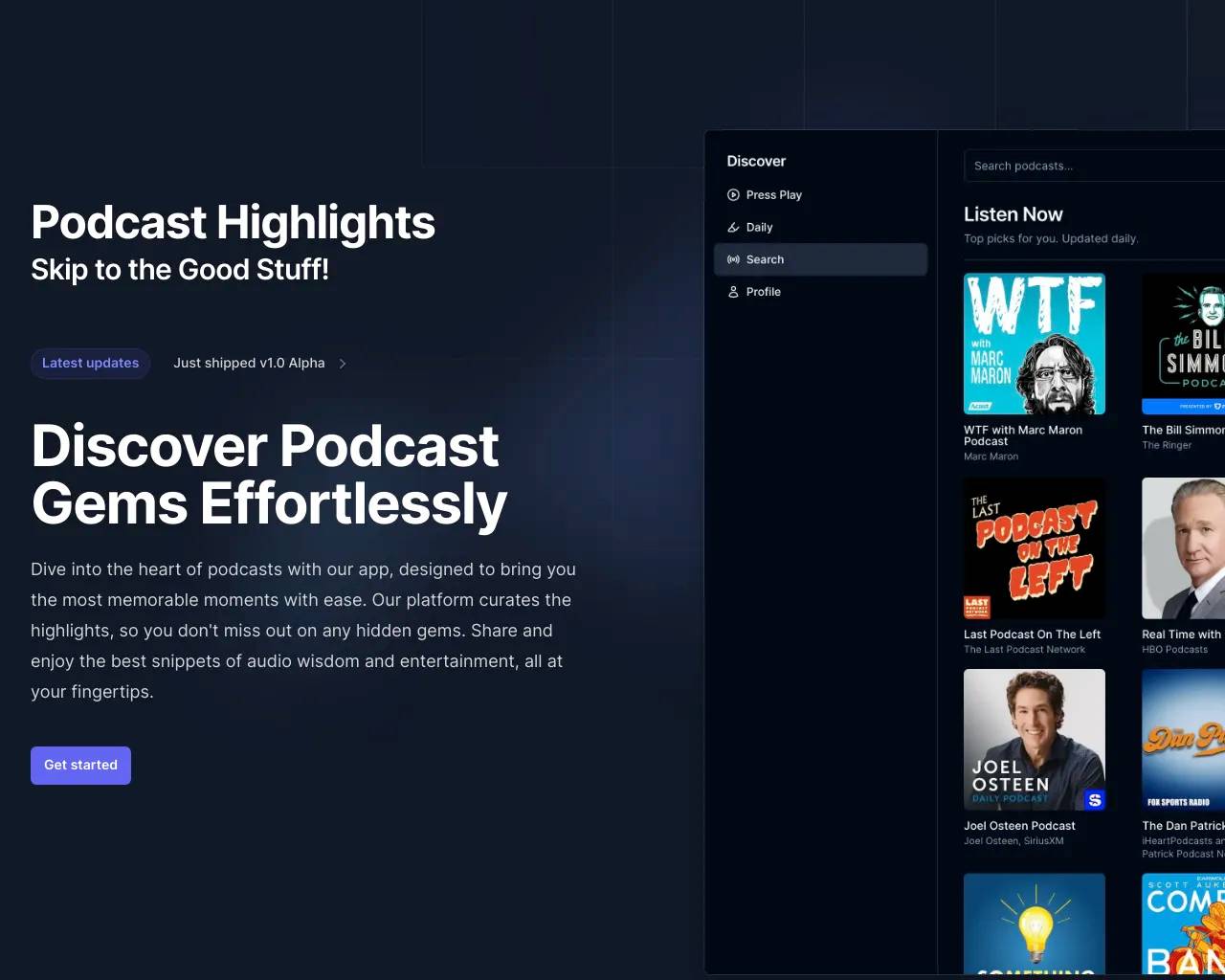The height and width of the screenshot is (980, 1225).
Task: Click the Discover Podcast Gems Effortlessly headline
Action: (x=269, y=475)
